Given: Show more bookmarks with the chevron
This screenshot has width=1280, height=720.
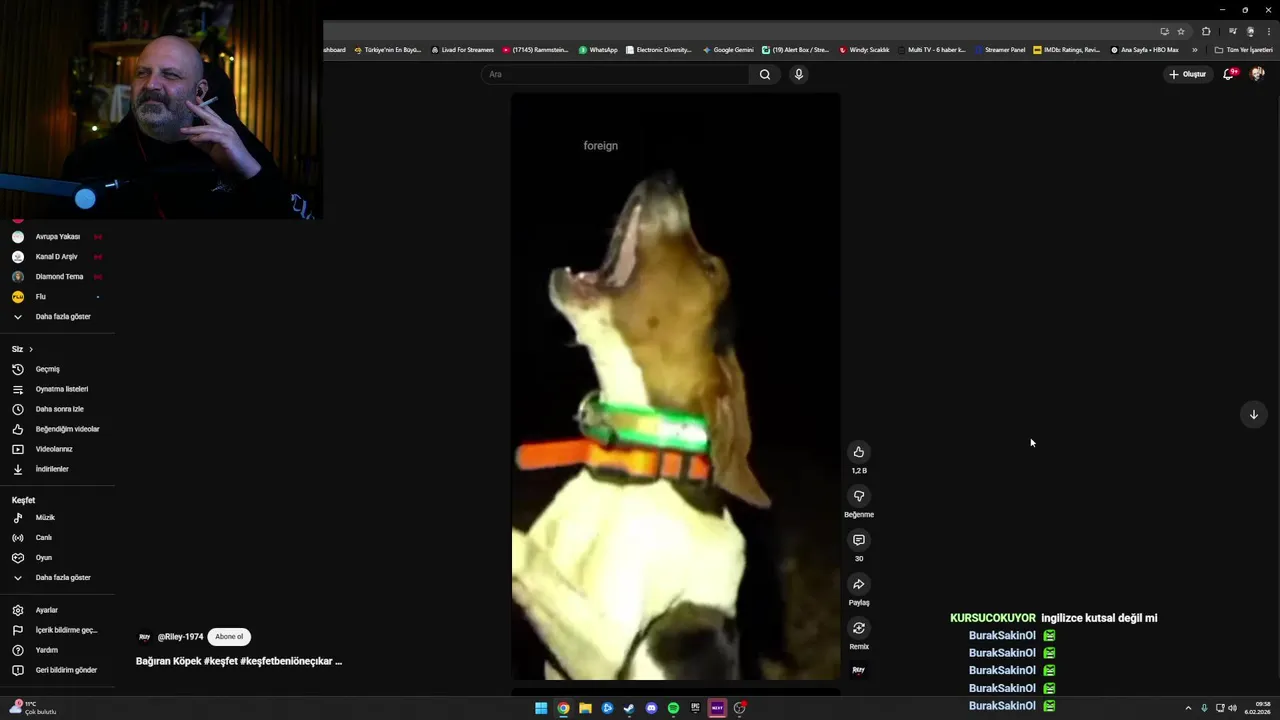Looking at the screenshot, I should click(x=1194, y=50).
